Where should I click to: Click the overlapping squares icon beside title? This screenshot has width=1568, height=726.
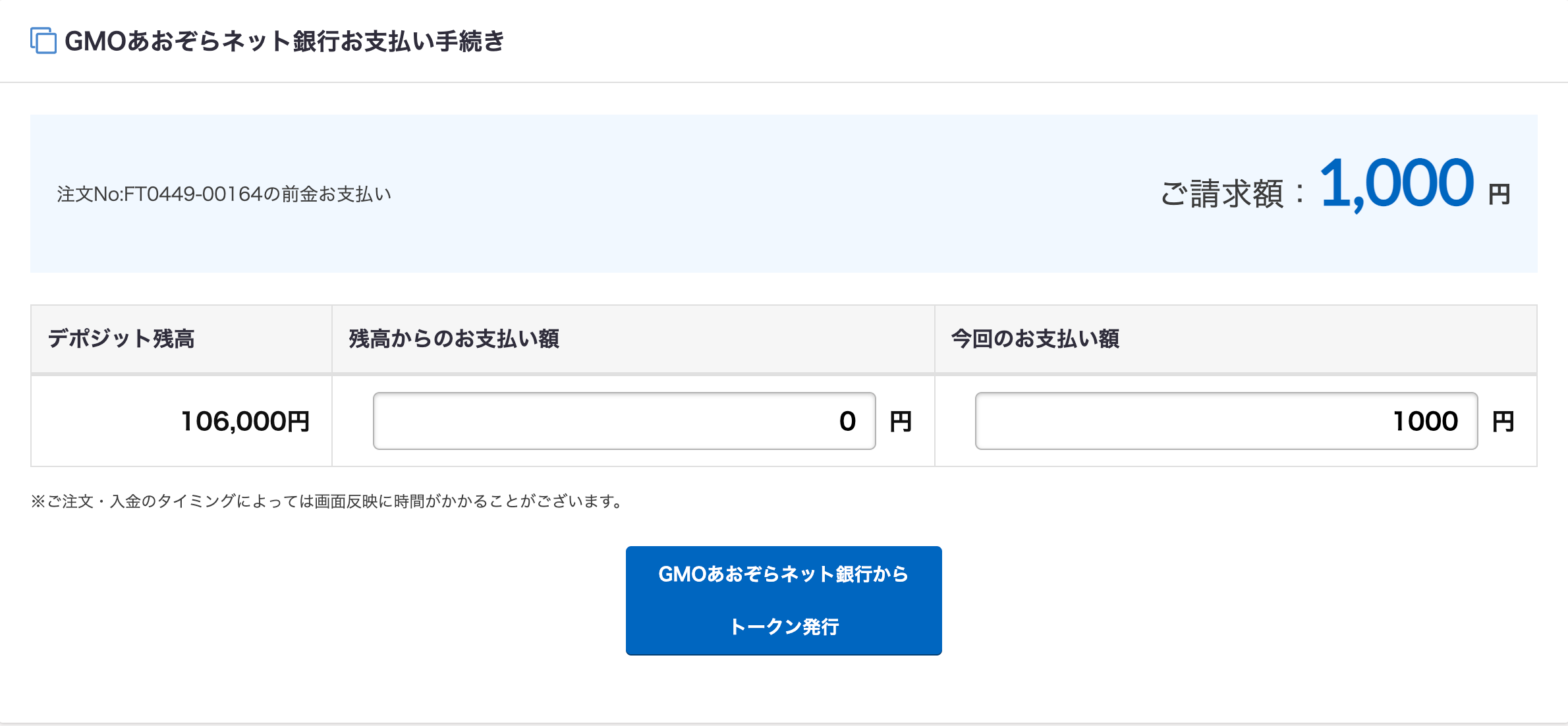click(x=43, y=41)
